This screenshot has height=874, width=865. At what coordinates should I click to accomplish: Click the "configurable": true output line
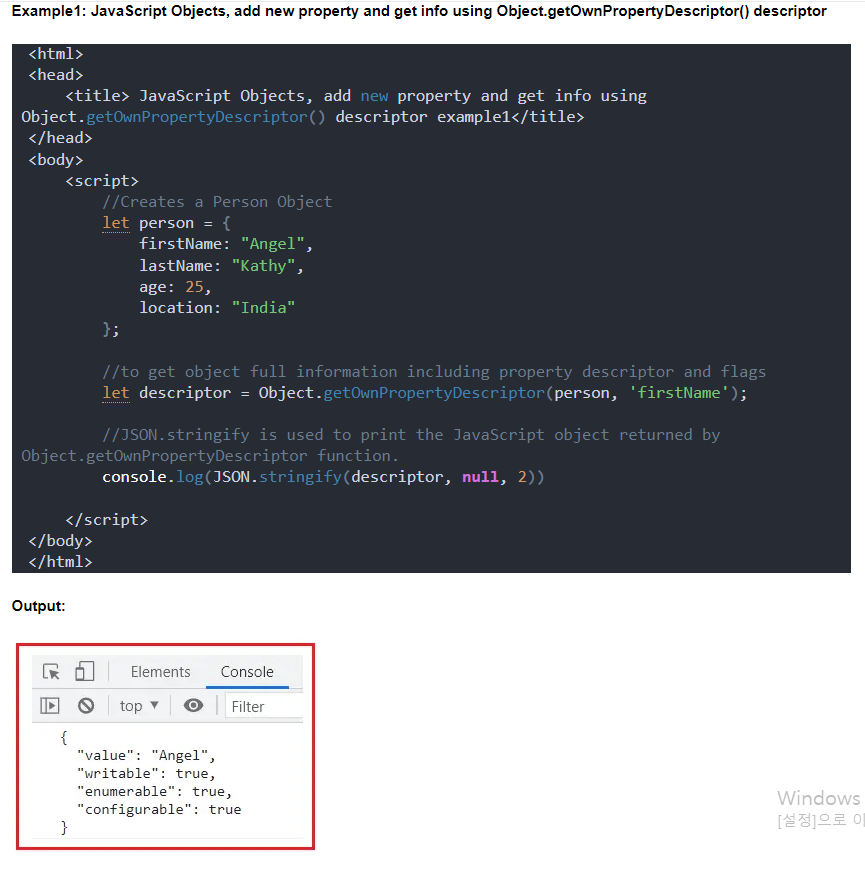tap(159, 809)
